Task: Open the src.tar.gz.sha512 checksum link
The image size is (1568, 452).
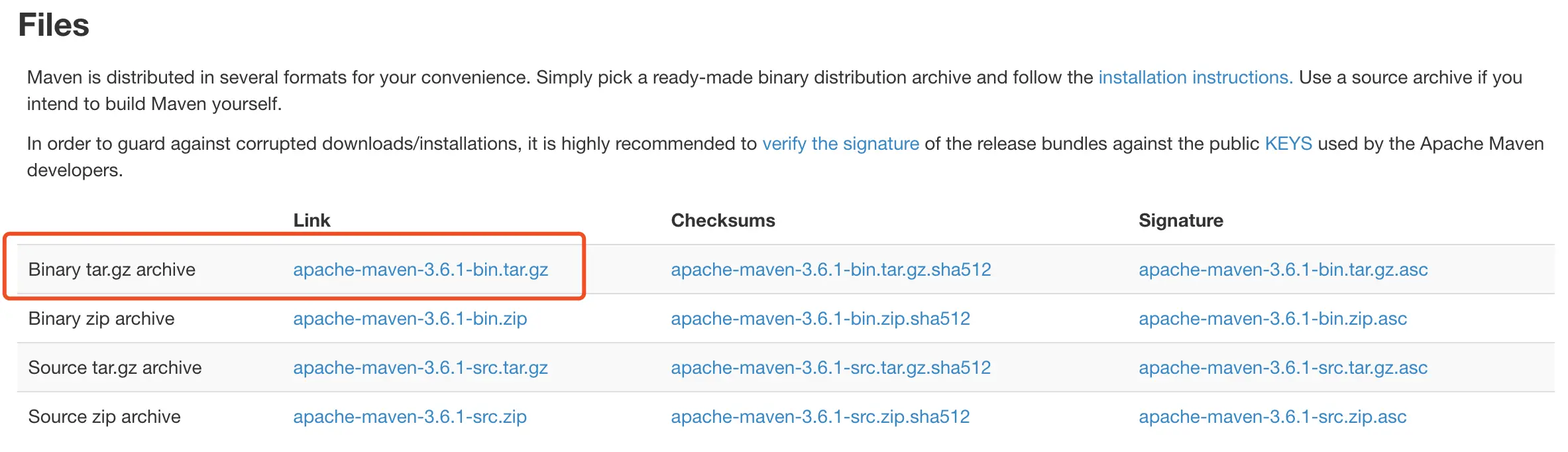Action: 831,368
